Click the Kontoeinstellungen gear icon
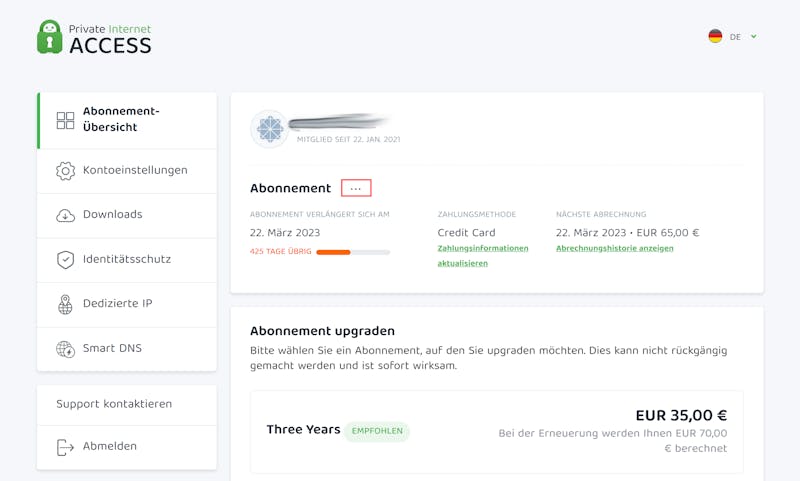Screen dimensions: 800x481 [x=65, y=170]
